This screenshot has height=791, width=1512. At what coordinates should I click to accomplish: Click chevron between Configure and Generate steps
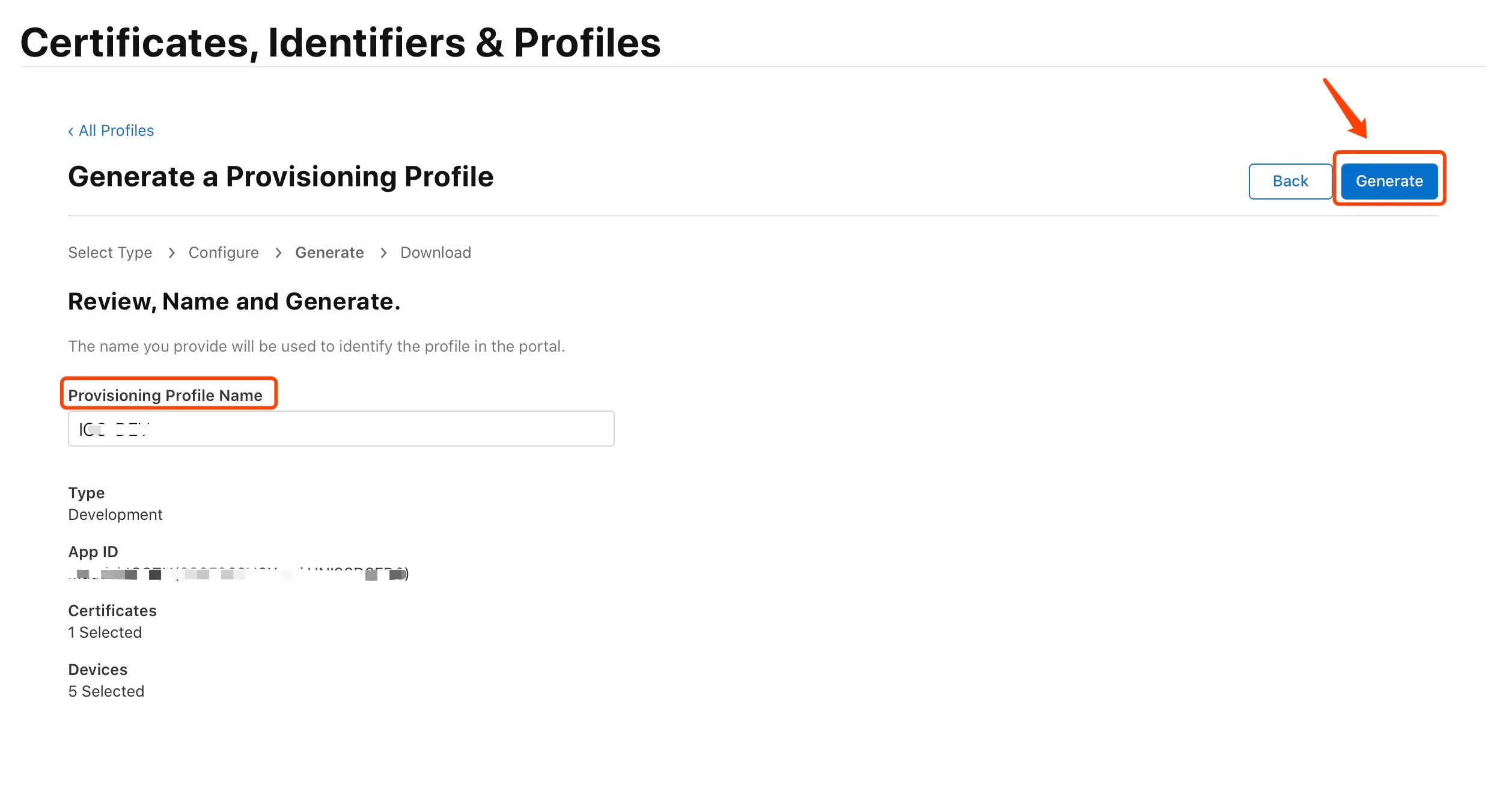[278, 253]
